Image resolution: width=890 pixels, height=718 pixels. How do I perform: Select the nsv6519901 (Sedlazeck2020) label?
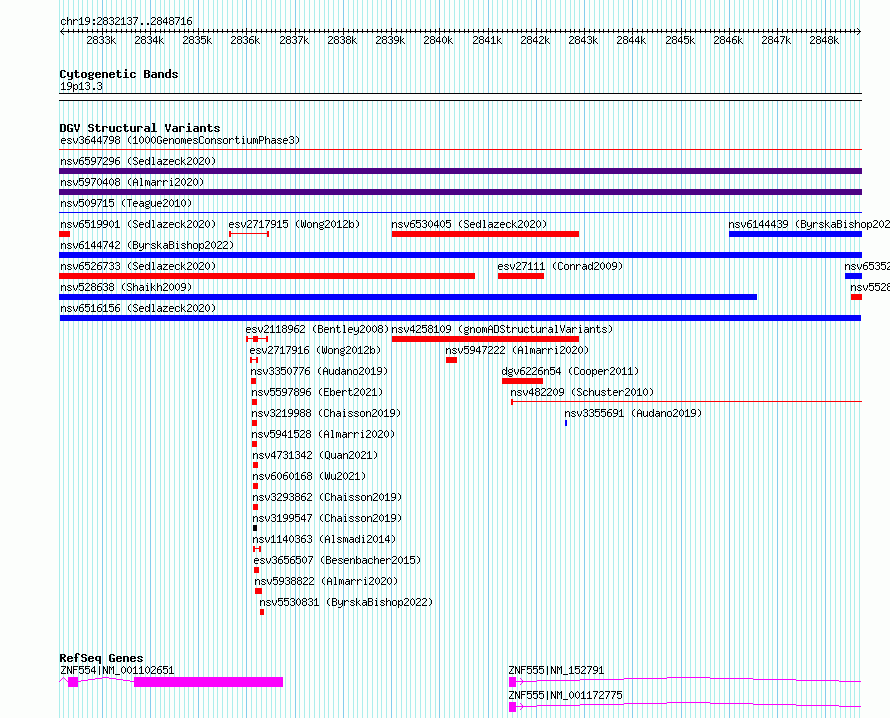tap(138, 224)
